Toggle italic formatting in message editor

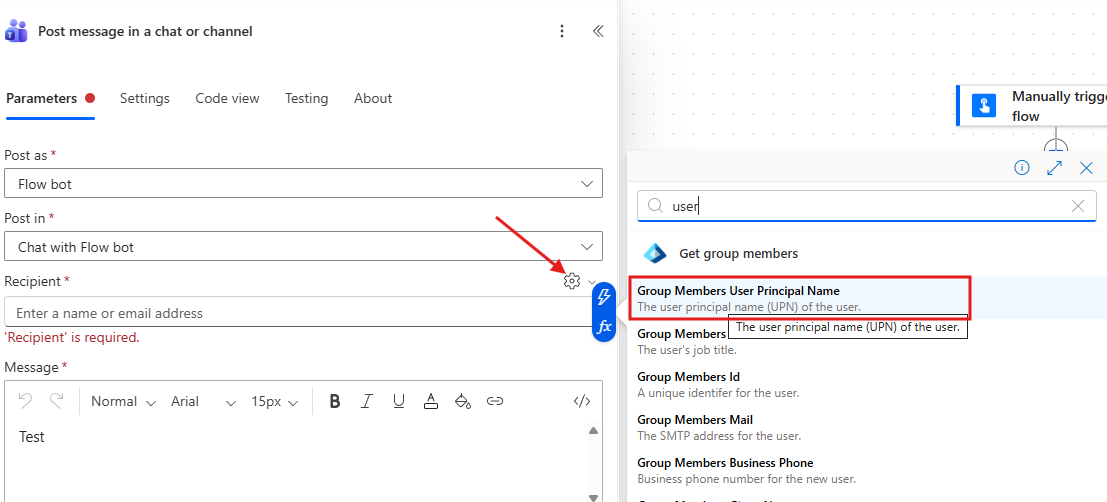366,401
